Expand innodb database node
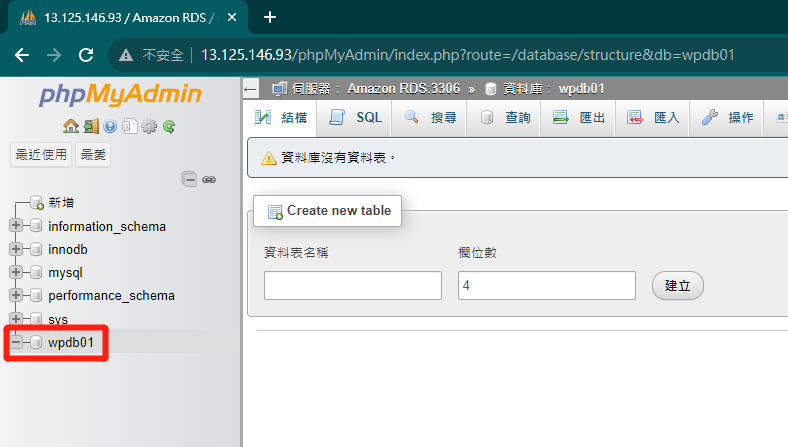 click(x=16, y=248)
